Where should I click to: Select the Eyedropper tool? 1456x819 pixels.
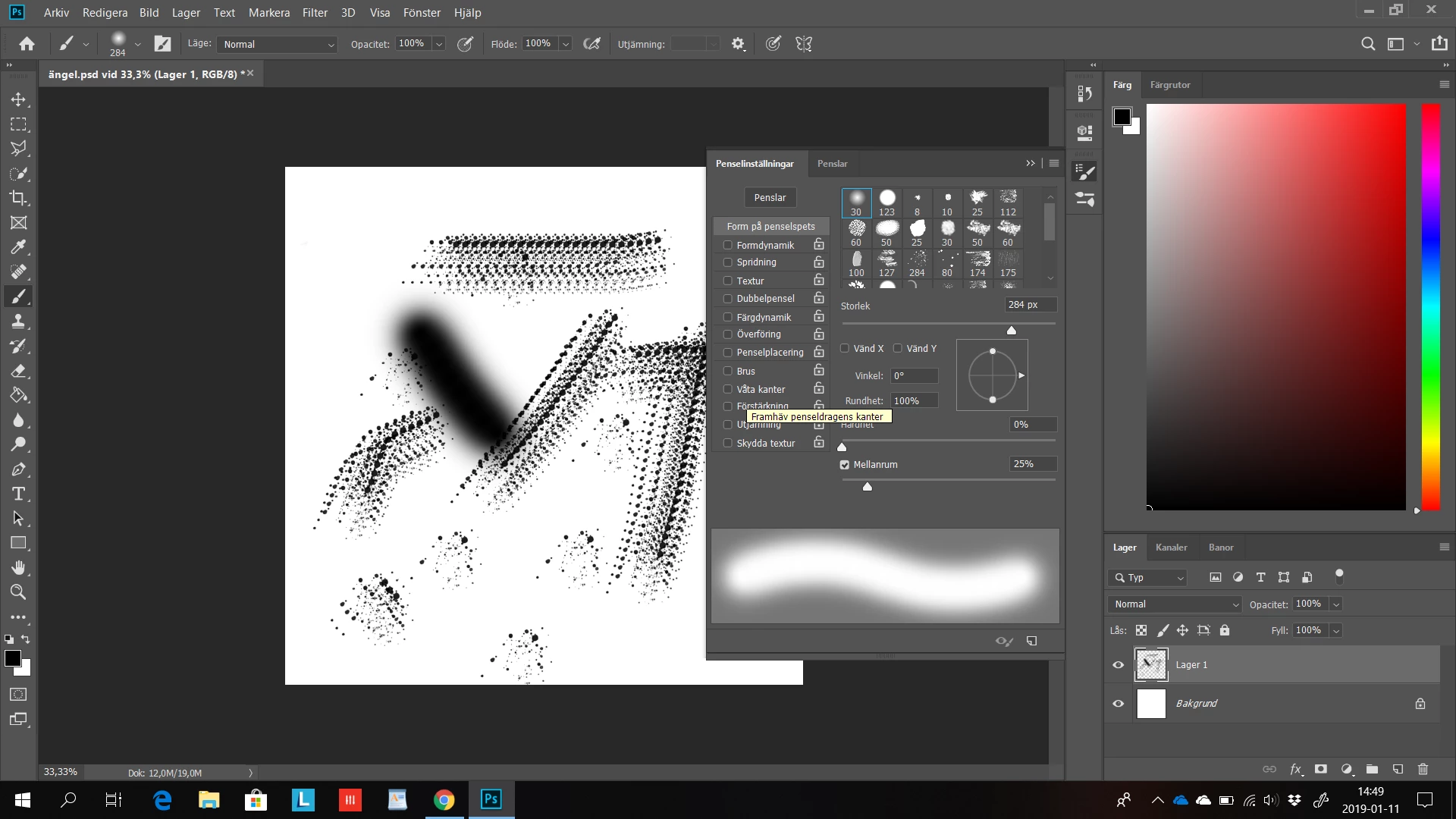pos(18,247)
